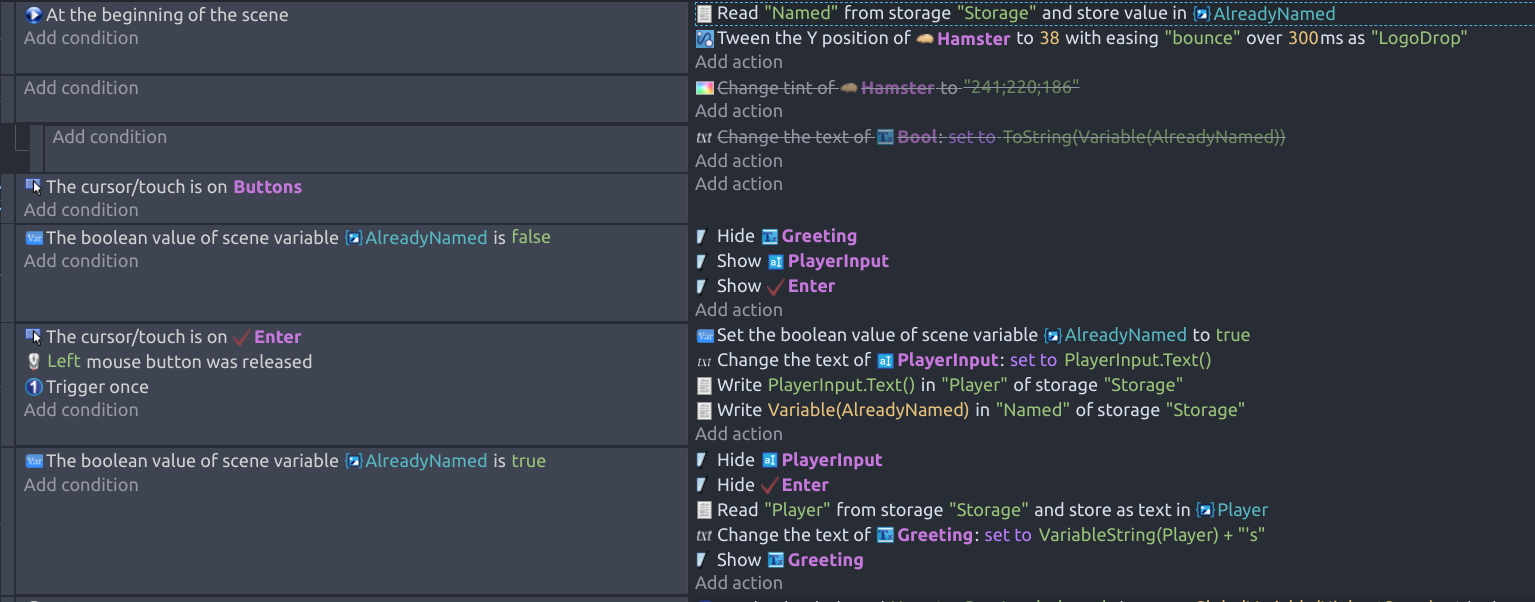Viewport: 1535px width, 602px height.
Task: Click the Show PlayerInput action visibility icon
Action: pos(703,262)
